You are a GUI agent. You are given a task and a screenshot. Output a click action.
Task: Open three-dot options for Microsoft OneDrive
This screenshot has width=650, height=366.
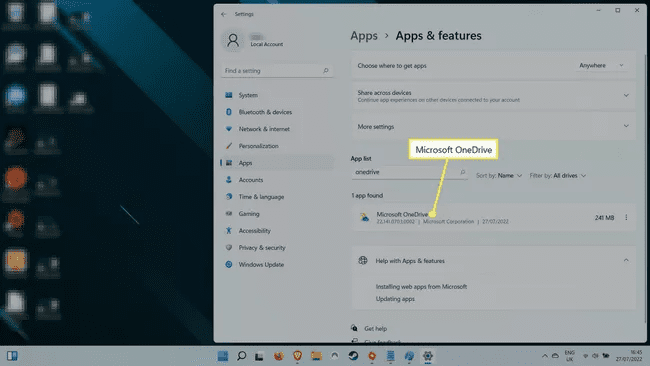click(626, 217)
